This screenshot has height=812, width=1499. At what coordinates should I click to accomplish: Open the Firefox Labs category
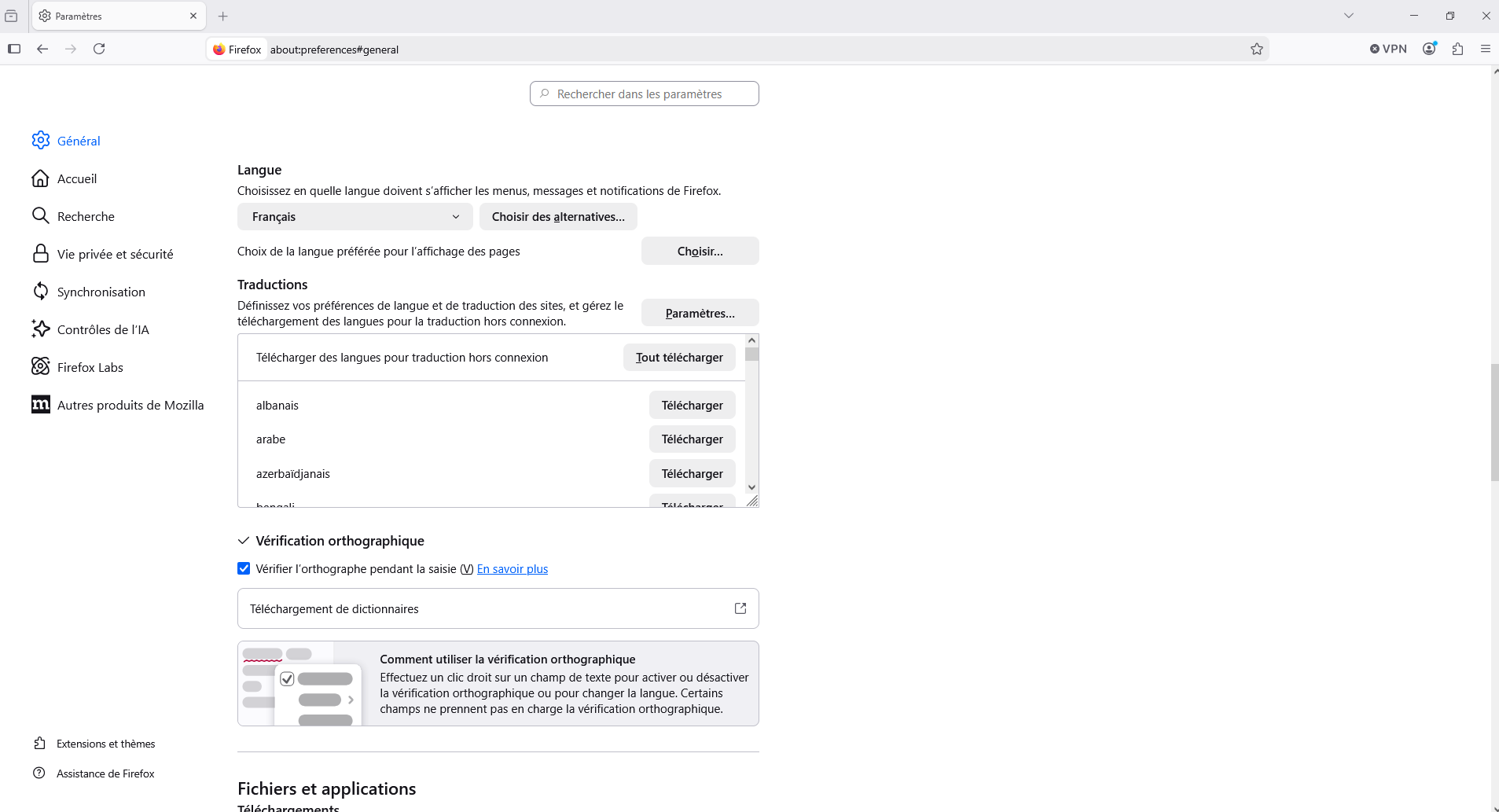(x=90, y=367)
